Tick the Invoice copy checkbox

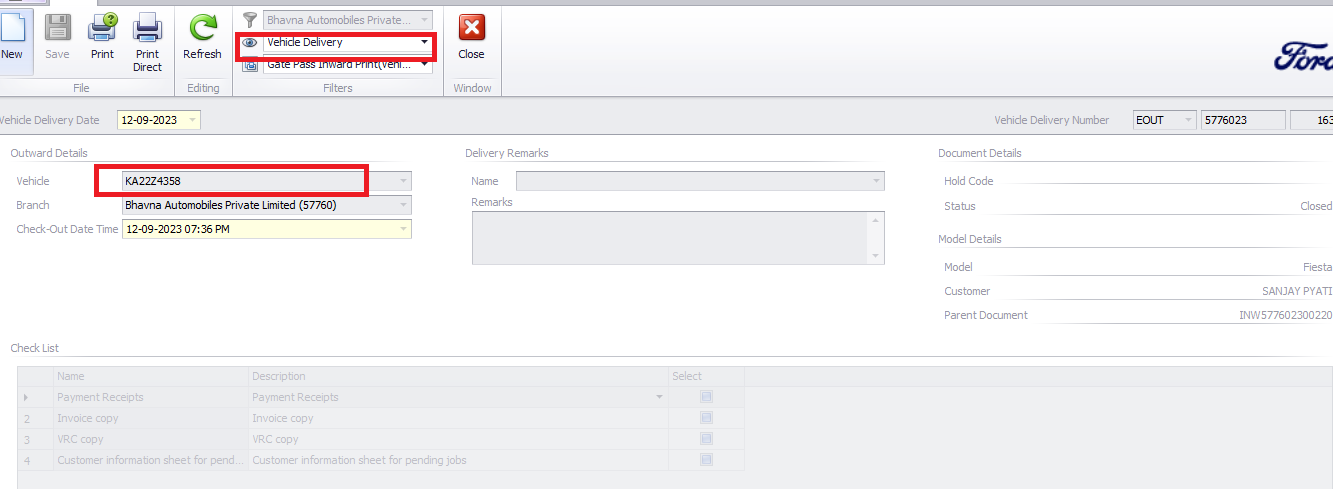tap(706, 418)
